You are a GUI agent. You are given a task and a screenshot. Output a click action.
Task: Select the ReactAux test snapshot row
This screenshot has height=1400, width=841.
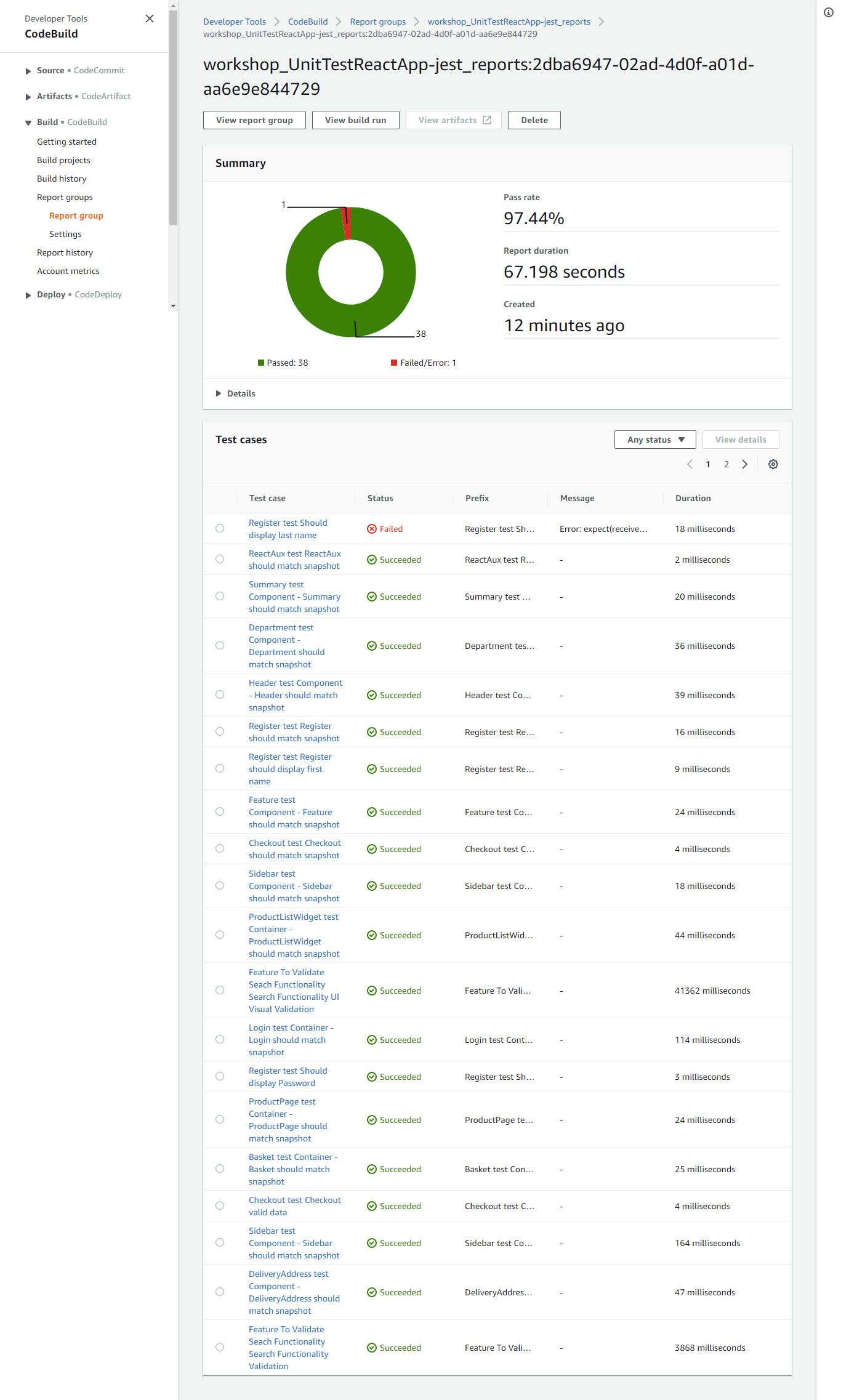point(220,559)
